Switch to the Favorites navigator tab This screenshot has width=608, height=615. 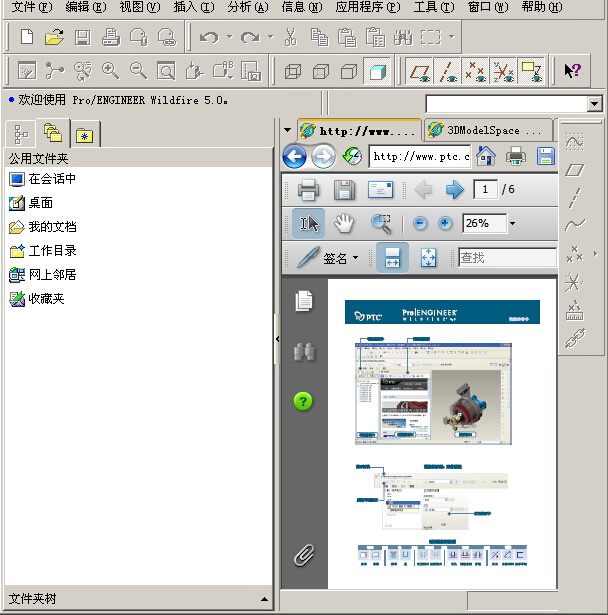[85, 135]
